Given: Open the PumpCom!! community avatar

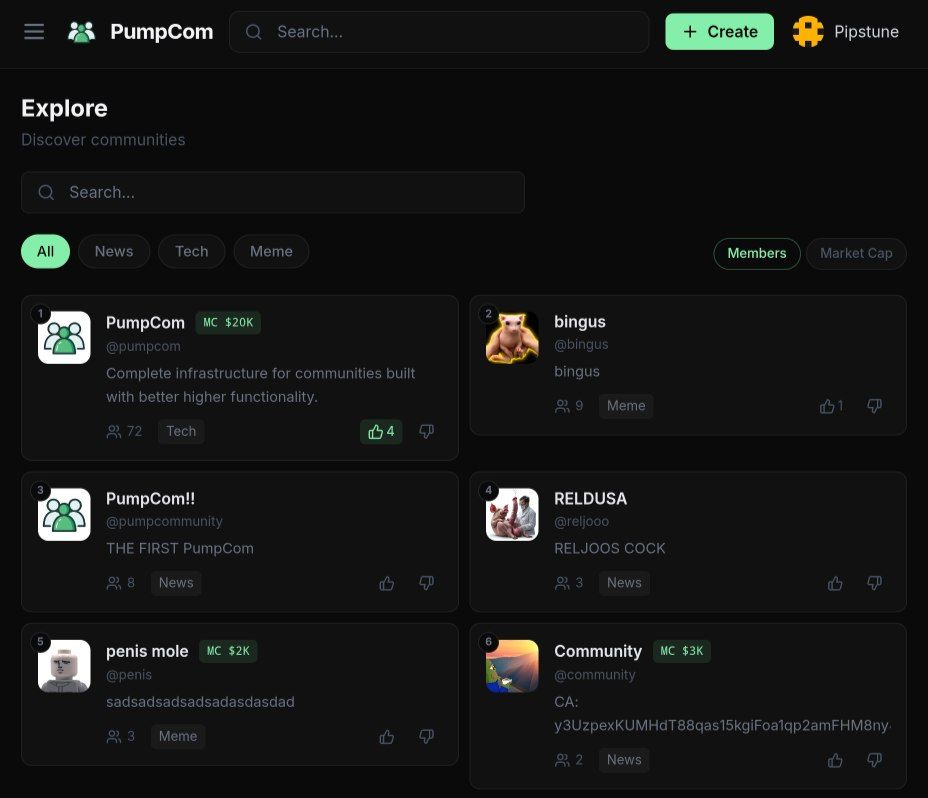Looking at the screenshot, I should (x=64, y=514).
